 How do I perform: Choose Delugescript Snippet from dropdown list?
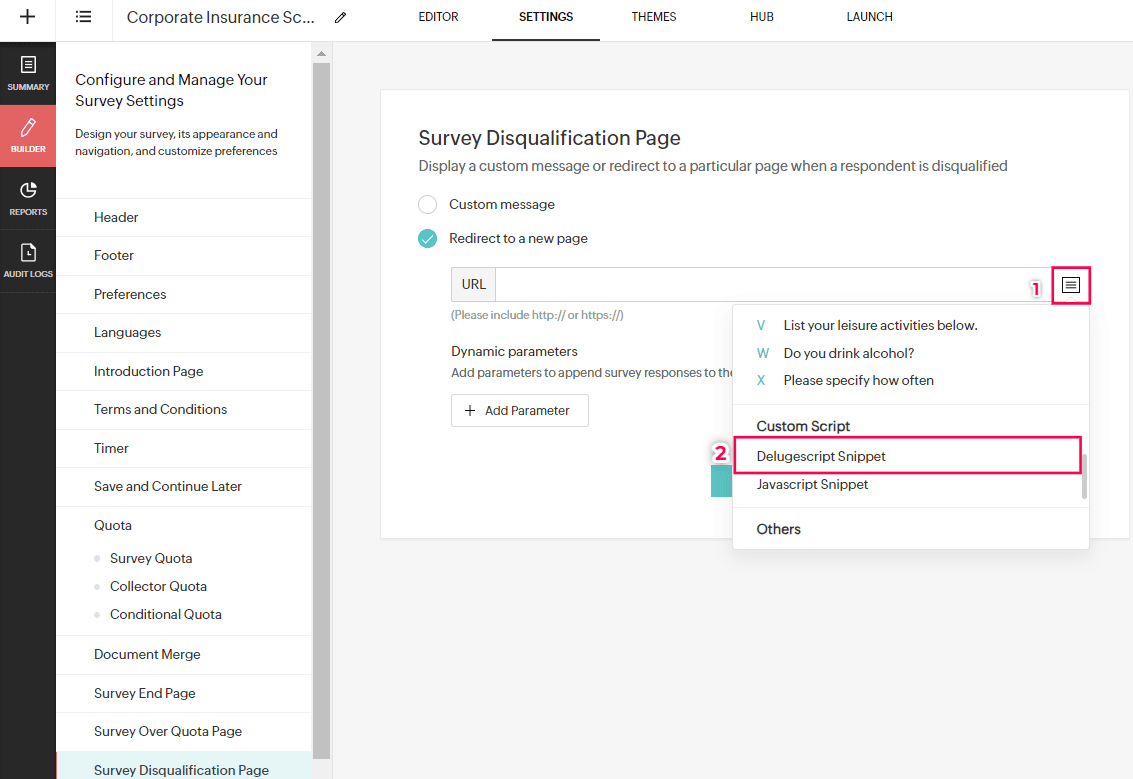[x=821, y=456]
